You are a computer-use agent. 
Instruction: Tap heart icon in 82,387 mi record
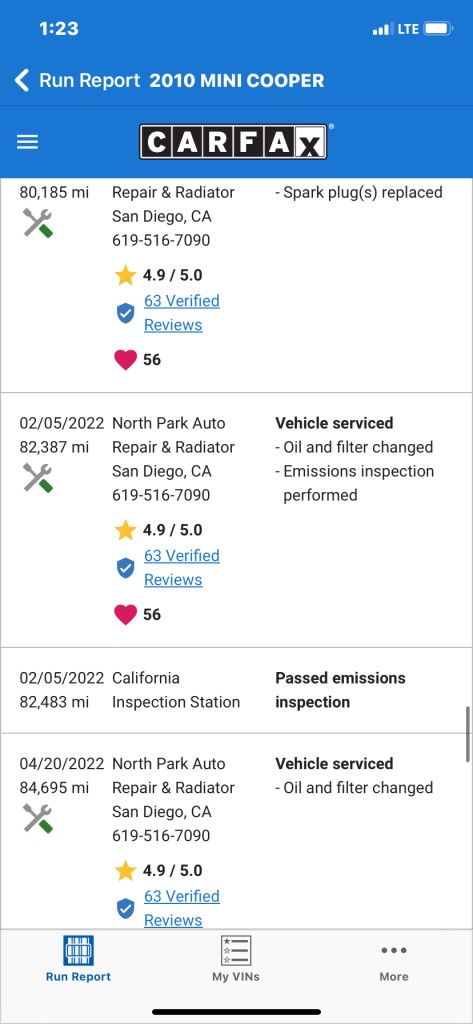click(x=125, y=615)
